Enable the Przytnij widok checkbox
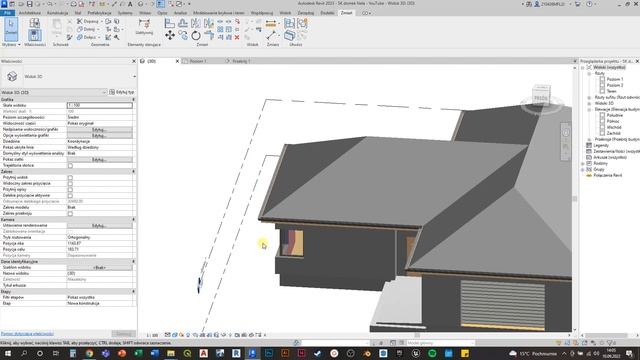Screen dimensions: 640x360 click(x=70, y=178)
